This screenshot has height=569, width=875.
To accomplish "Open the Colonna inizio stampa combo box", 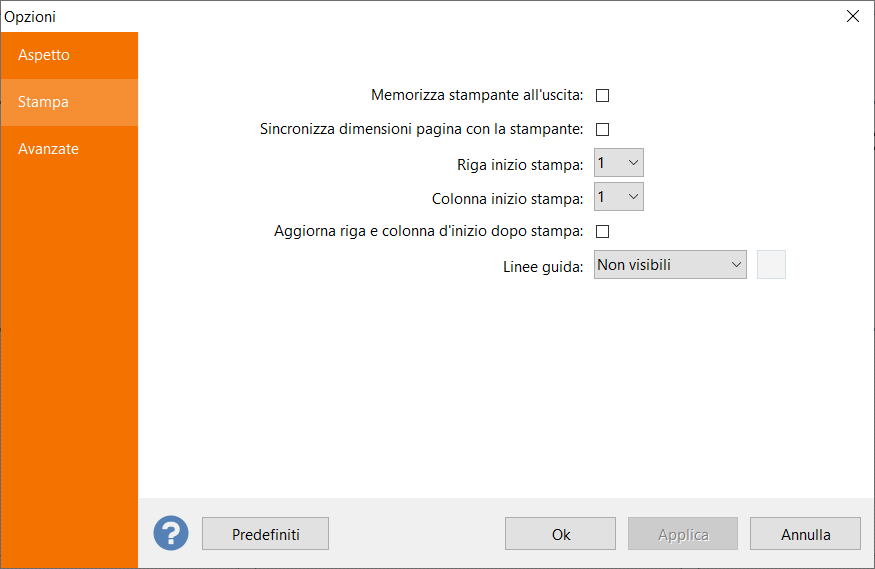I will [619, 197].
